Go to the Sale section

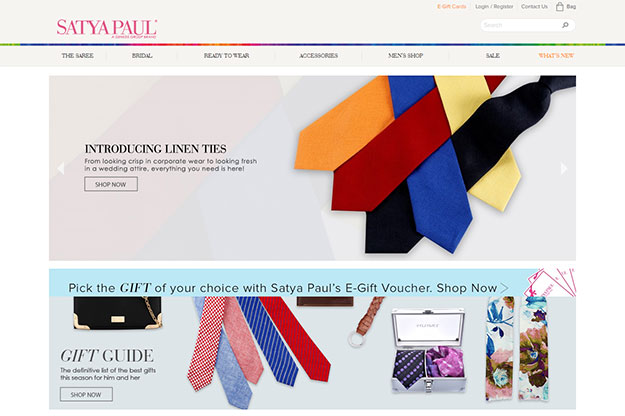(493, 56)
